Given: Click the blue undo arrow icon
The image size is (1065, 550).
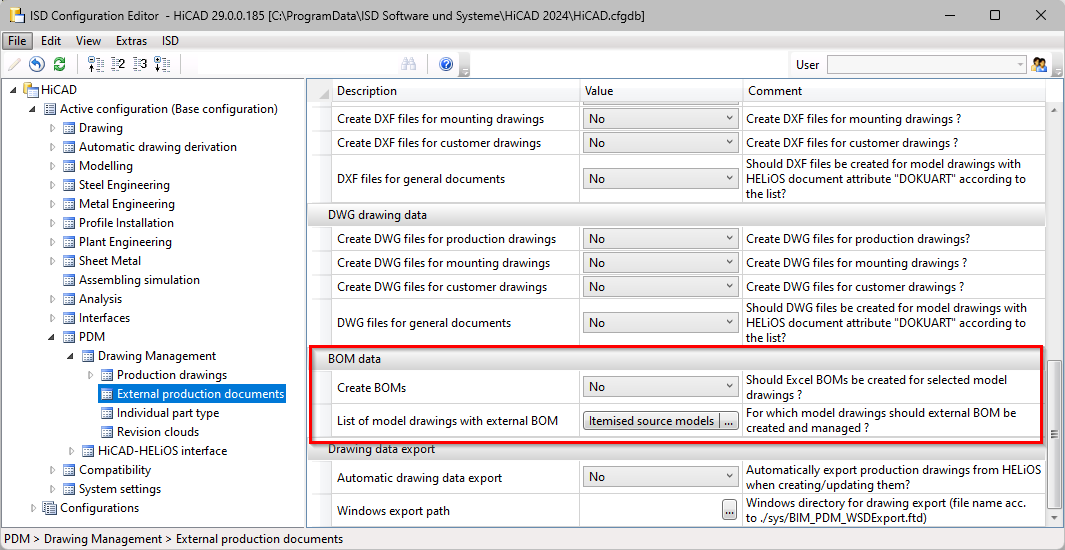Looking at the screenshot, I should coord(37,65).
